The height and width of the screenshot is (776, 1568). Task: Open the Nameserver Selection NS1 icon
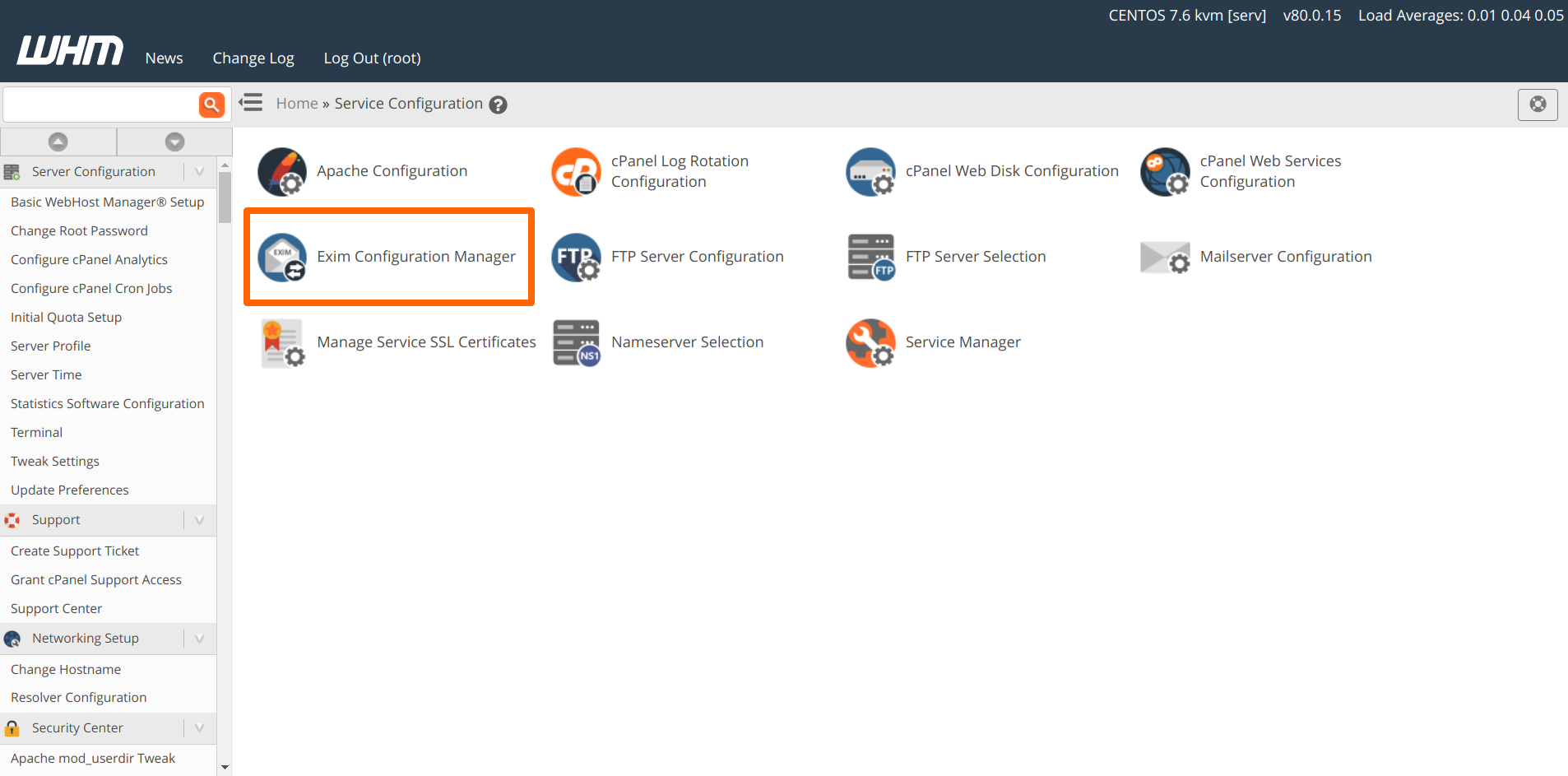tap(577, 342)
